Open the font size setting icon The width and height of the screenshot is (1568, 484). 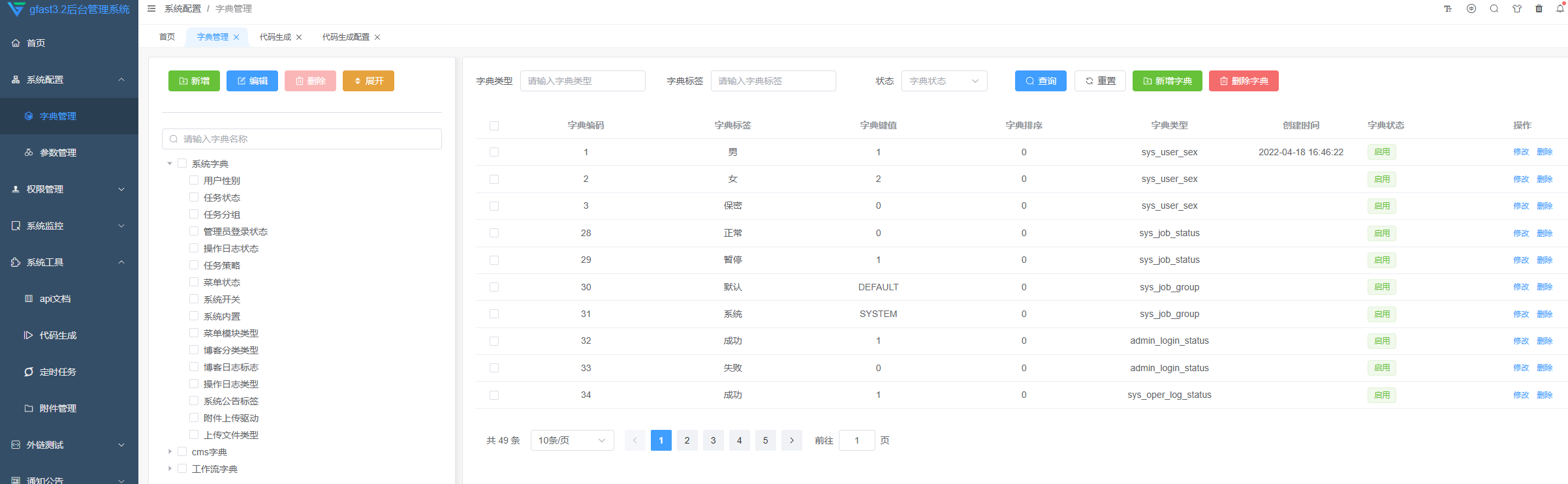click(1448, 9)
